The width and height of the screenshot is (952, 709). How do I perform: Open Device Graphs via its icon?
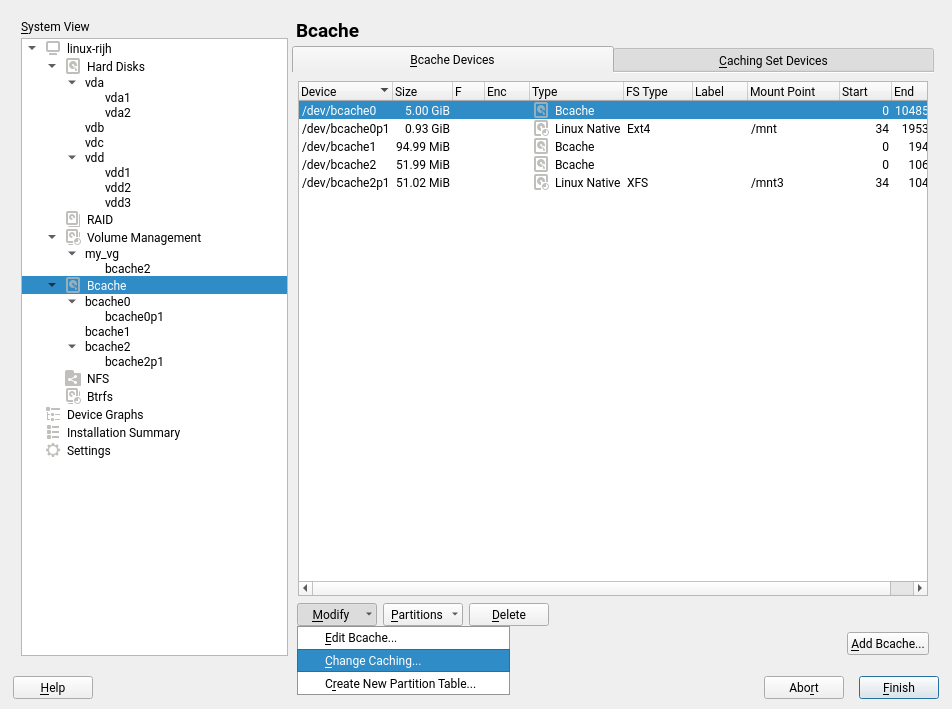[52, 414]
